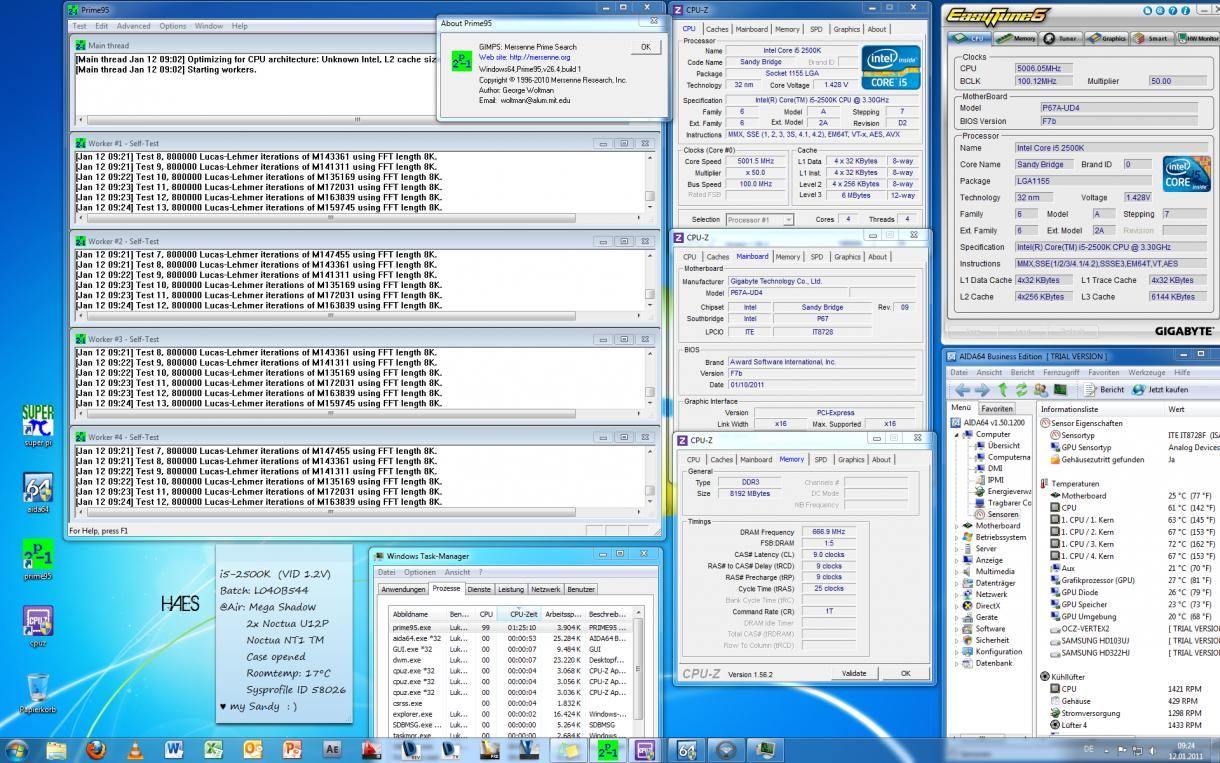Click Bericht button in AIDA64 toolbar

pos(1103,389)
